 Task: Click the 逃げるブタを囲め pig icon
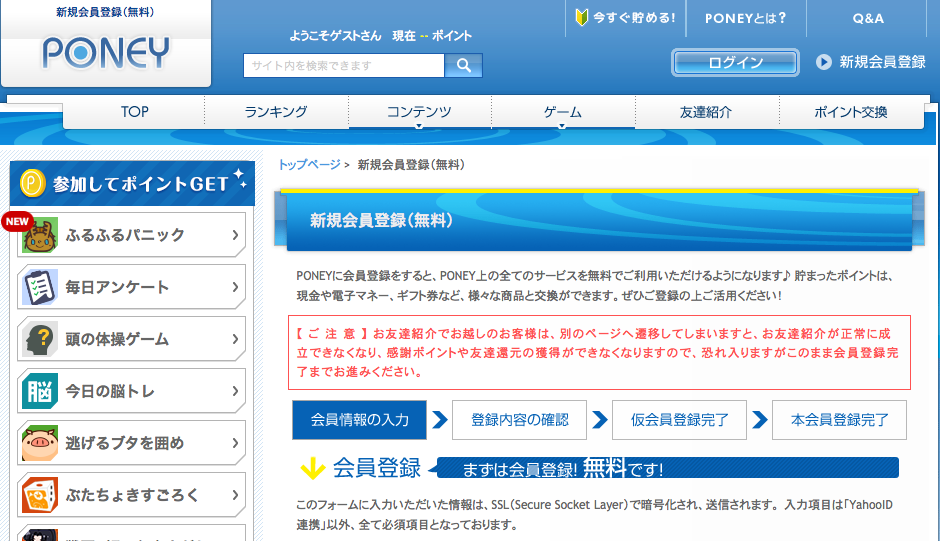40,444
